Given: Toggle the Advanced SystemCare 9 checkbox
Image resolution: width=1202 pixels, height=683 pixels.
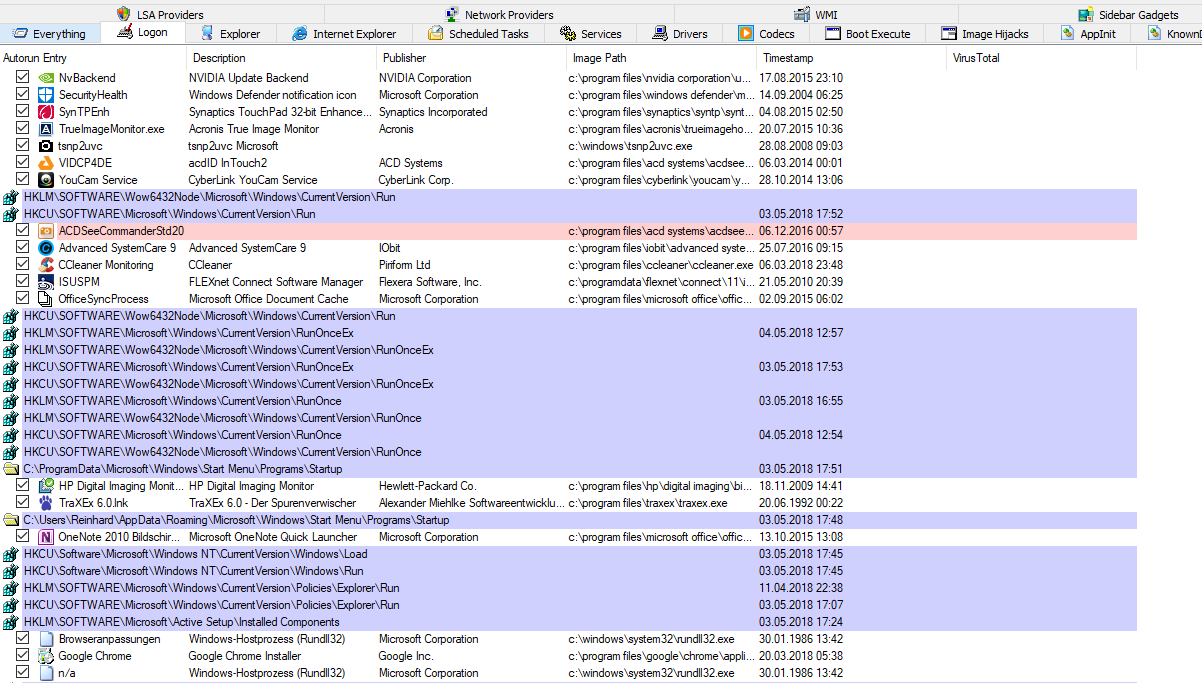Looking at the screenshot, I should tap(23, 247).
